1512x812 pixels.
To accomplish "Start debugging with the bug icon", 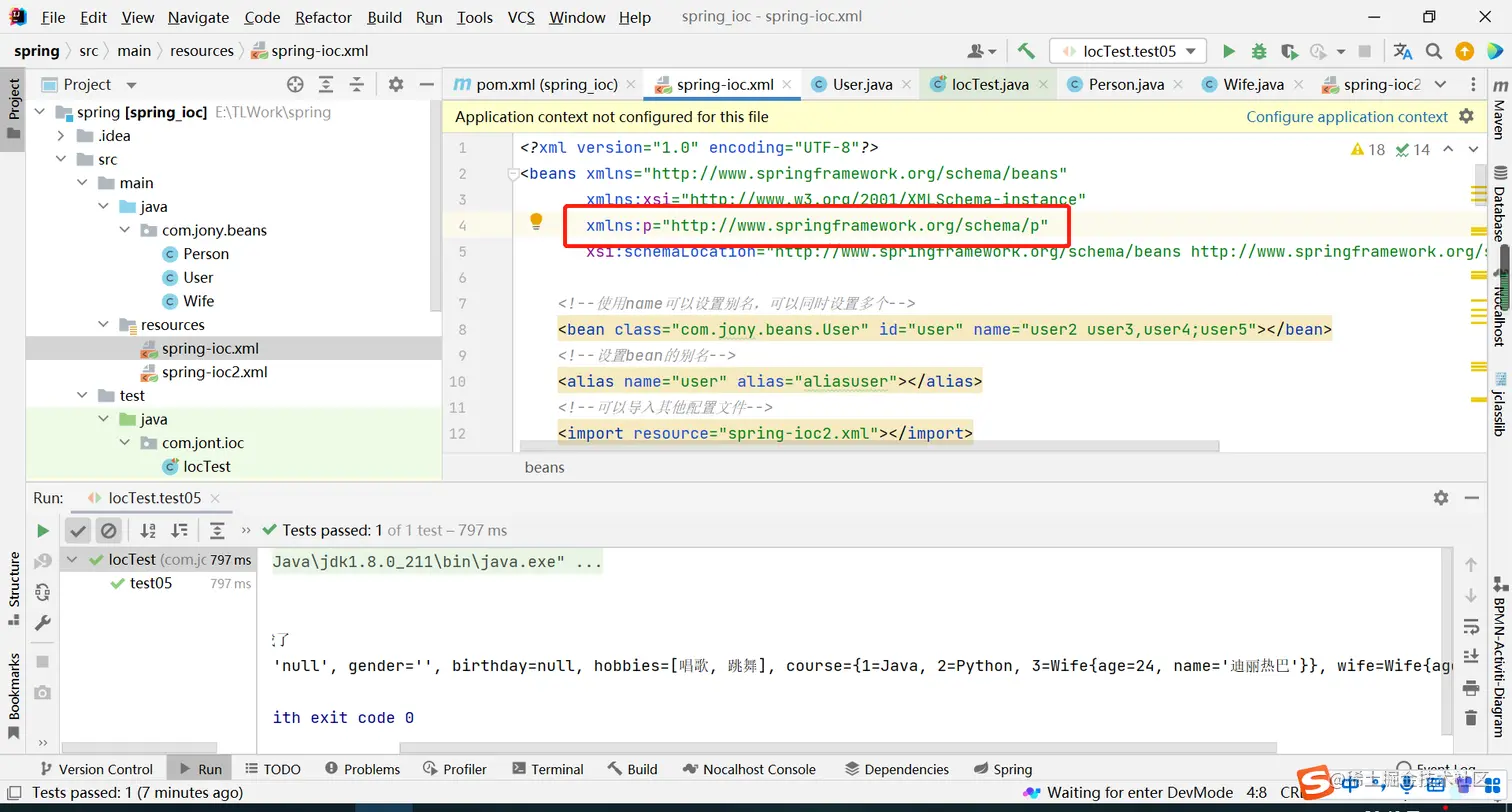I will (1259, 51).
